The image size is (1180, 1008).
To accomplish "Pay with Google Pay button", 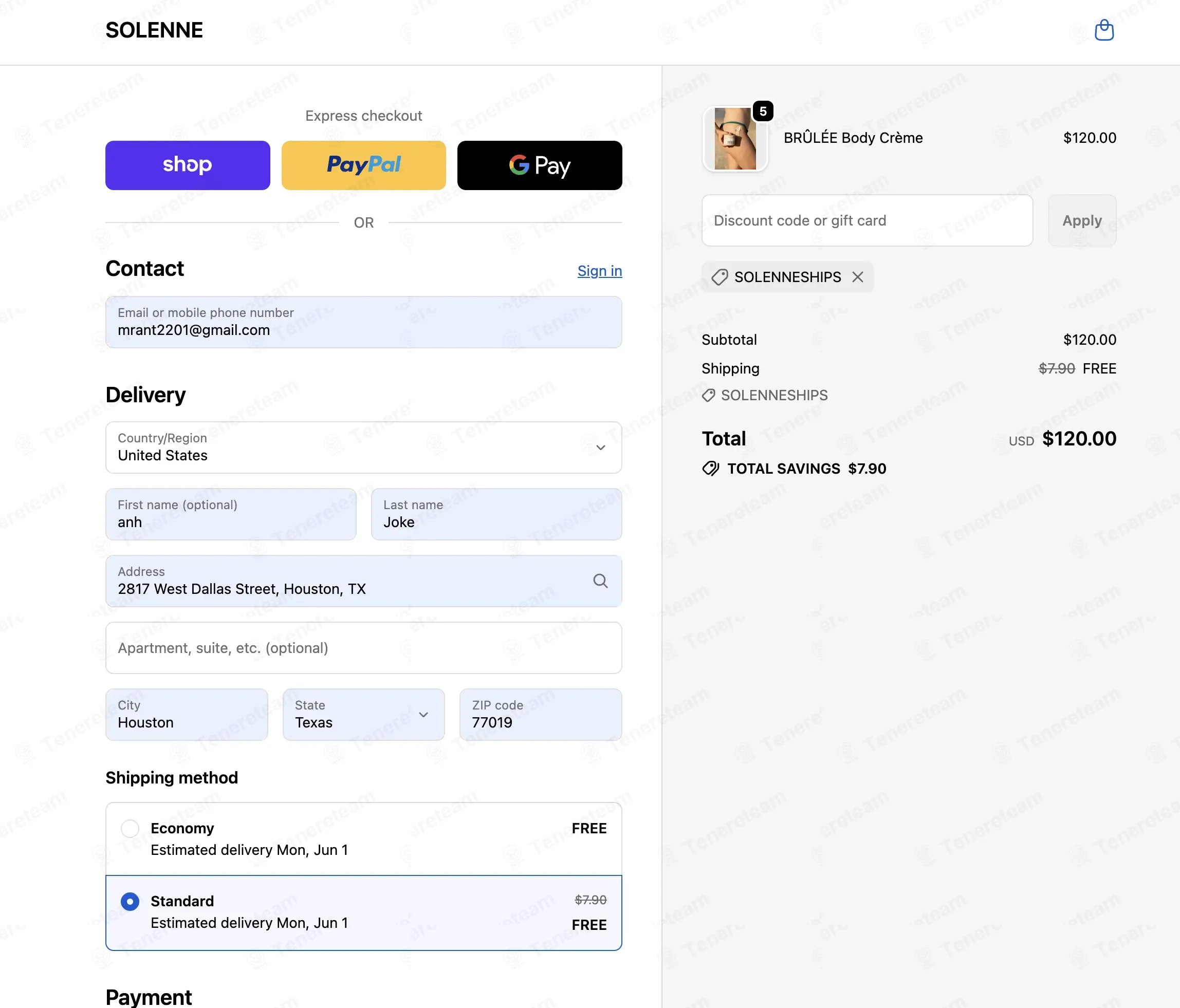I will click(x=539, y=165).
